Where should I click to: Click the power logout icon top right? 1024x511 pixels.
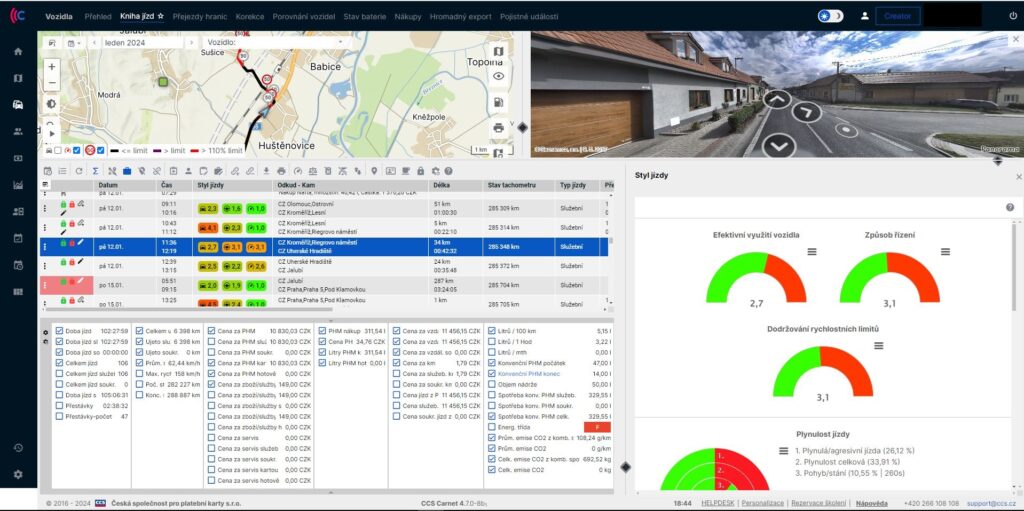click(1013, 16)
